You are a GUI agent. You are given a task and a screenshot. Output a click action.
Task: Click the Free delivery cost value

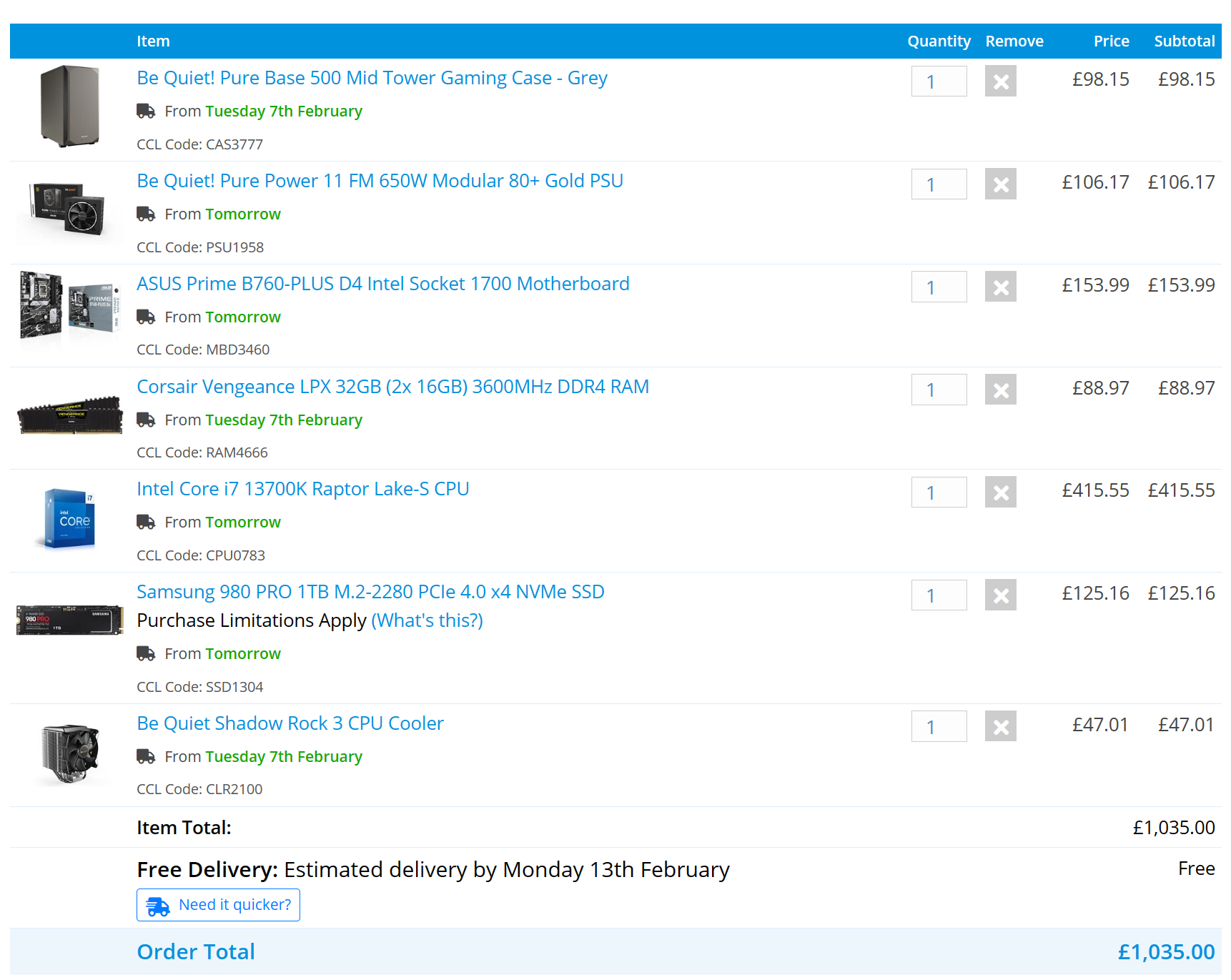pyautogui.click(x=1197, y=868)
